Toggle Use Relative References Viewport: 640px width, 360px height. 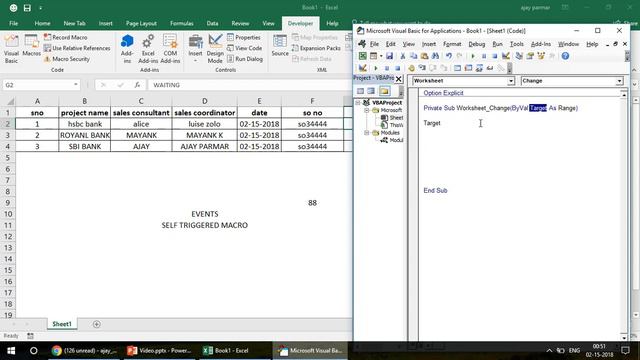77,48
